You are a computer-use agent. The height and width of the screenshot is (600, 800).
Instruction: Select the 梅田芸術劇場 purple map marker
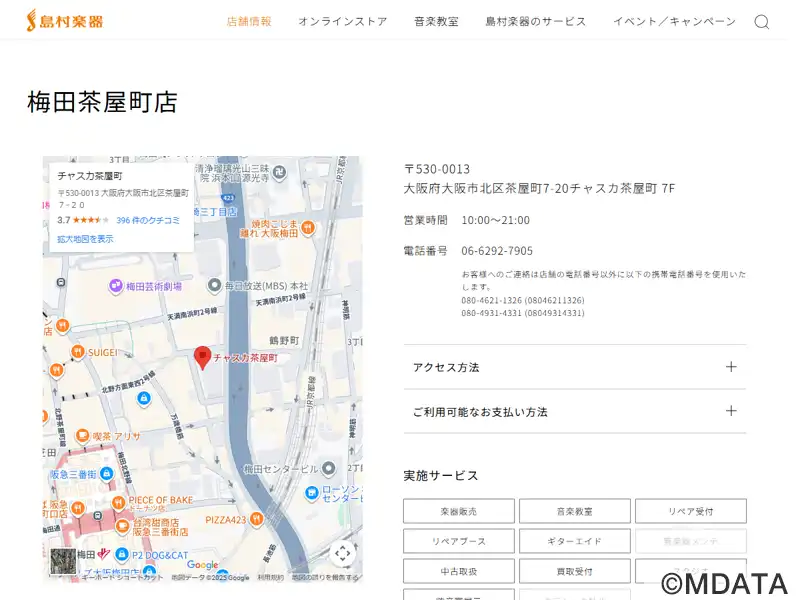coord(116,286)
